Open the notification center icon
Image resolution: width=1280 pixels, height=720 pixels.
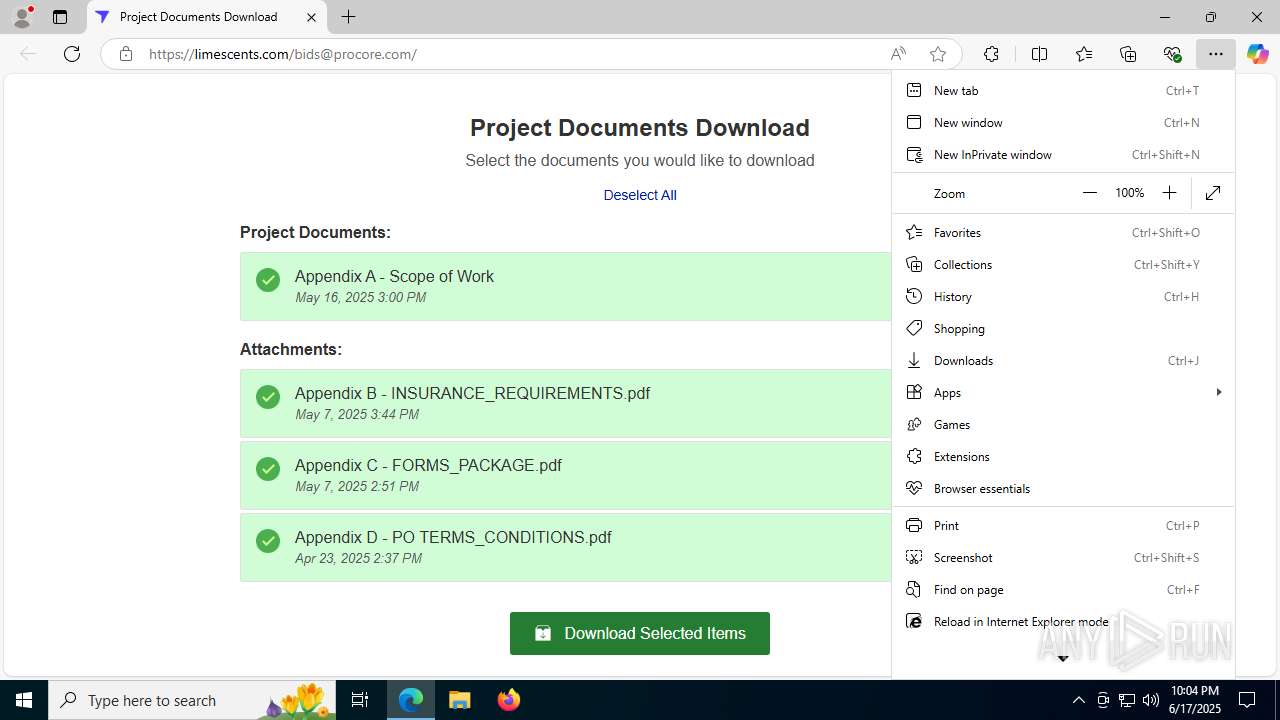pos(1247,700)
